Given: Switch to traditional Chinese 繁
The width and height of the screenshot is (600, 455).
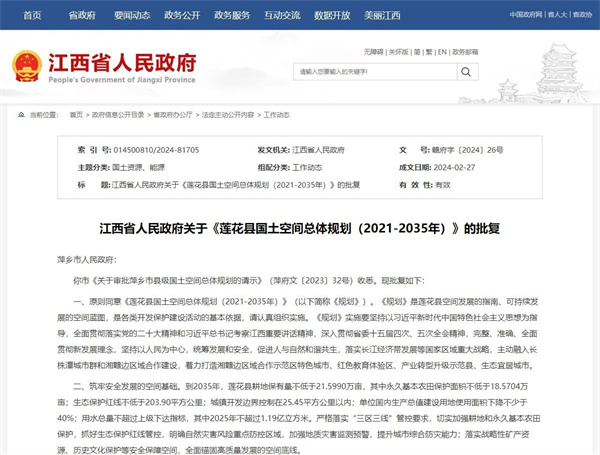Looking at the screenshot, I should 429,52.
